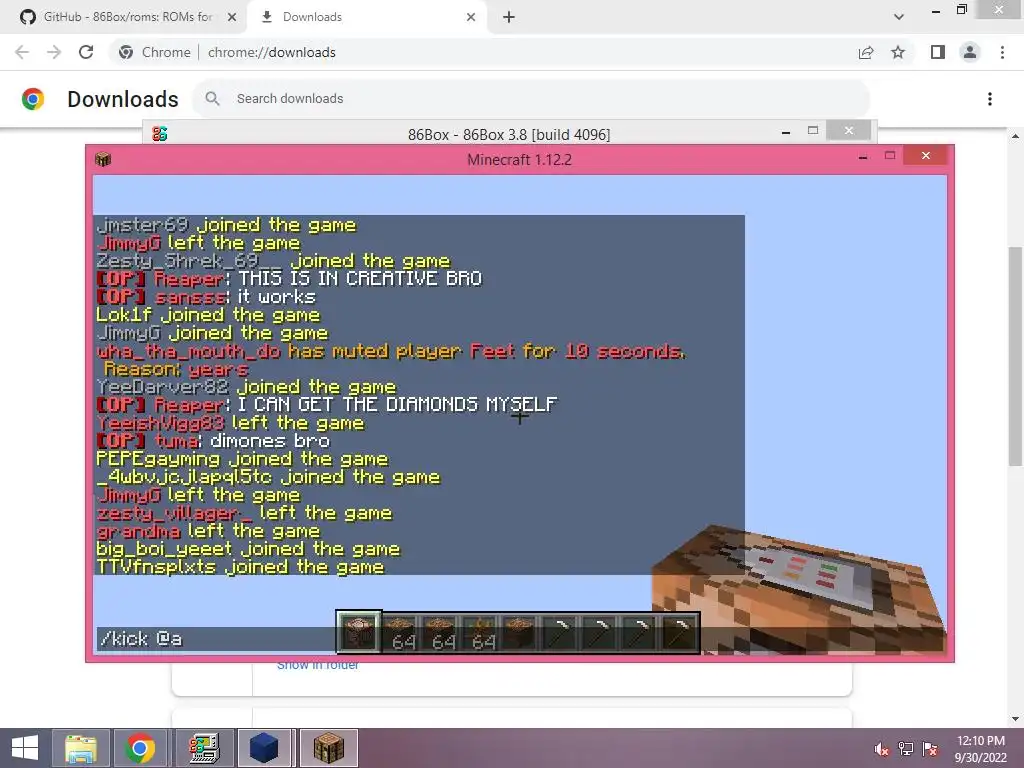The width and height of the screenshot is (1024, 768).
Task: Maximize the 86Box window
Action: tap(813, 131)
